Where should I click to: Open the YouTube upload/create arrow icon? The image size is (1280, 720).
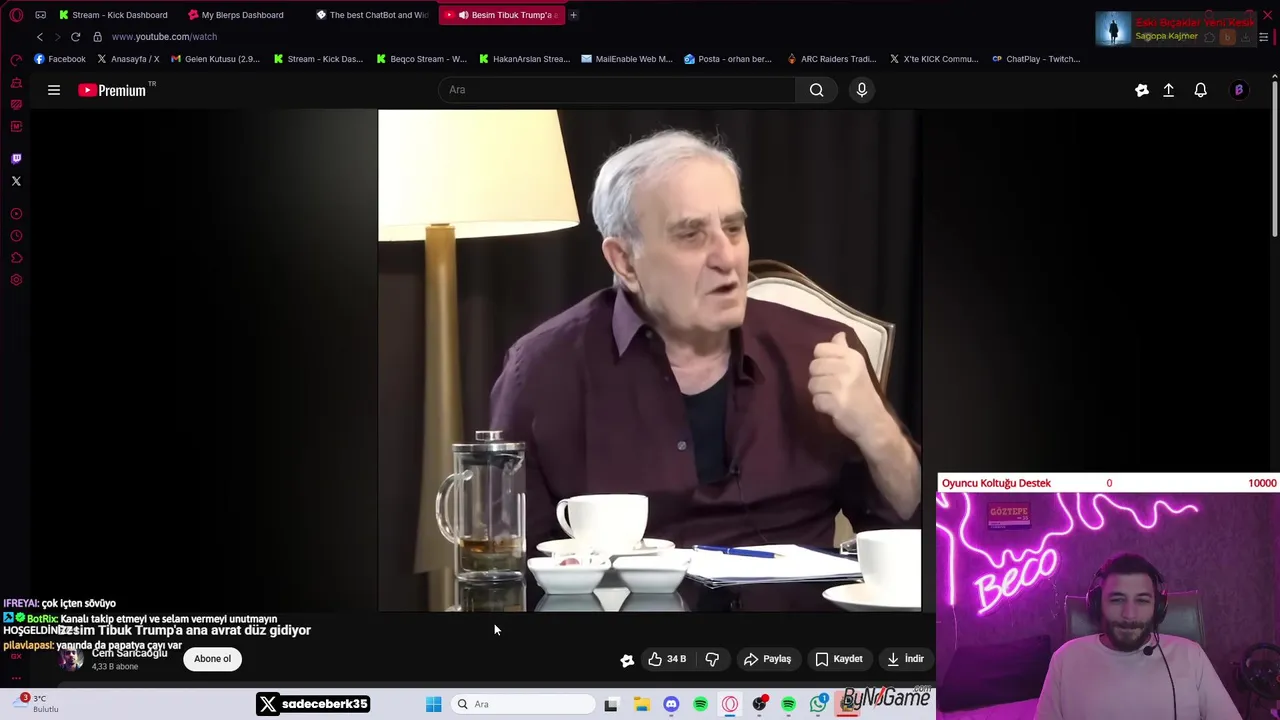(x=1168, y=90)
